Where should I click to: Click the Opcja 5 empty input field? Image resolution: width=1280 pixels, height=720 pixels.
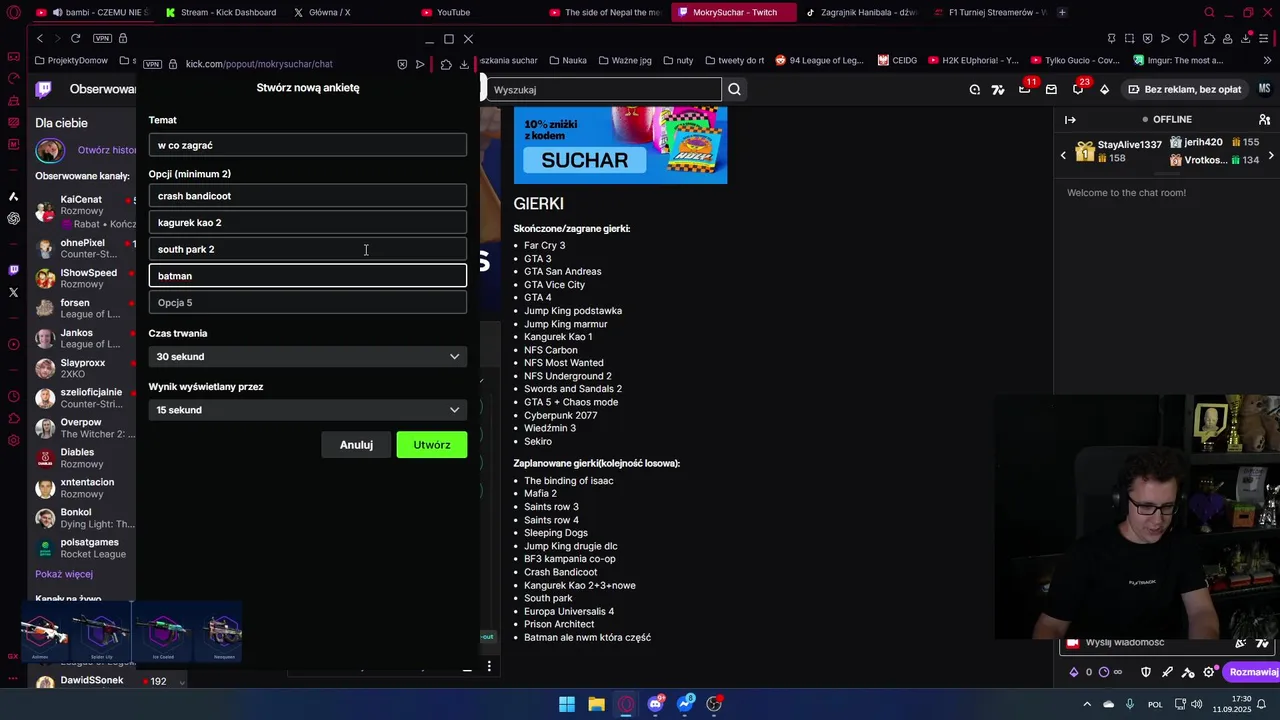[308, 303]
